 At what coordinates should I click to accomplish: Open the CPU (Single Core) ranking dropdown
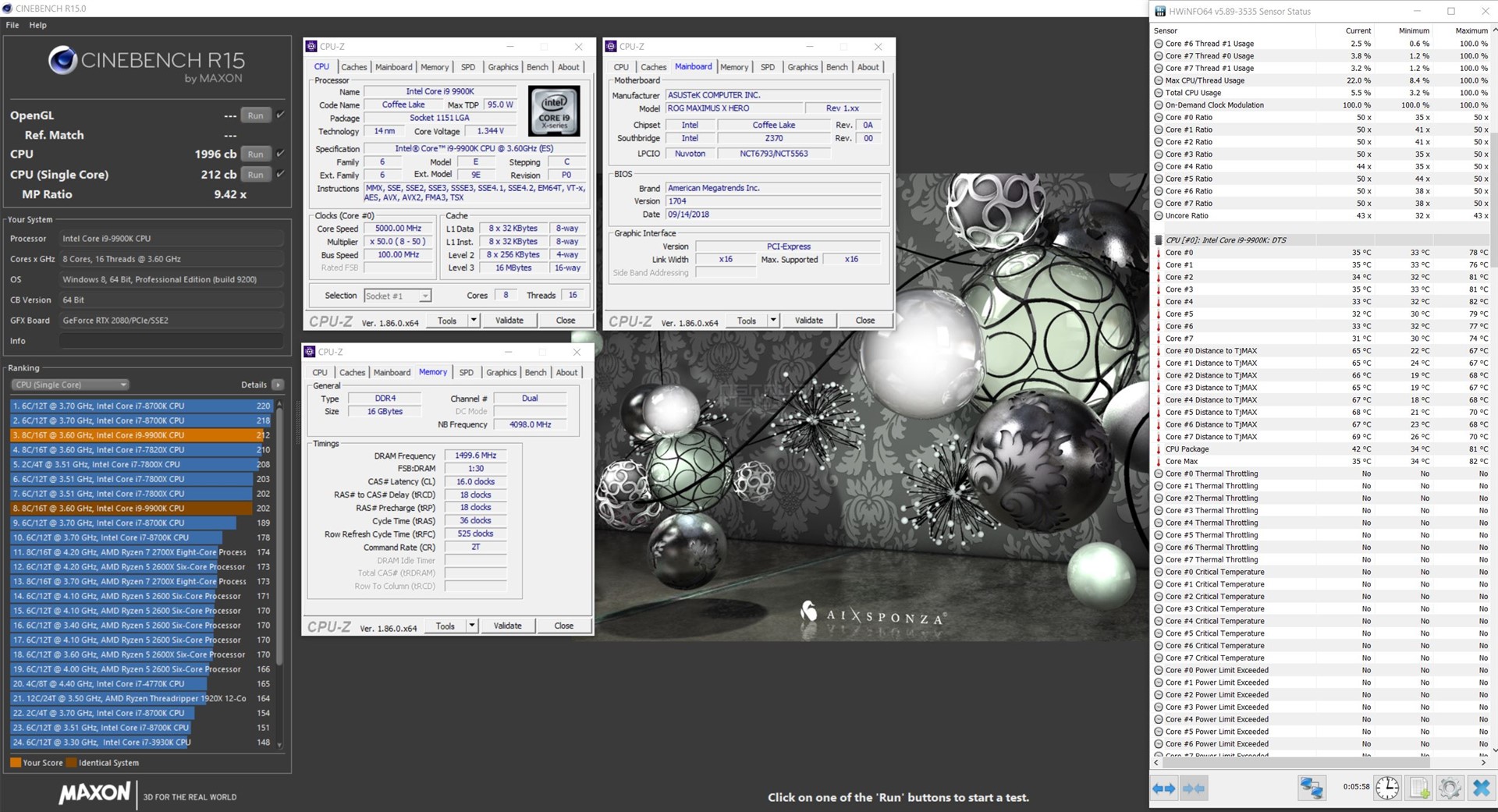tap(70, 385)
